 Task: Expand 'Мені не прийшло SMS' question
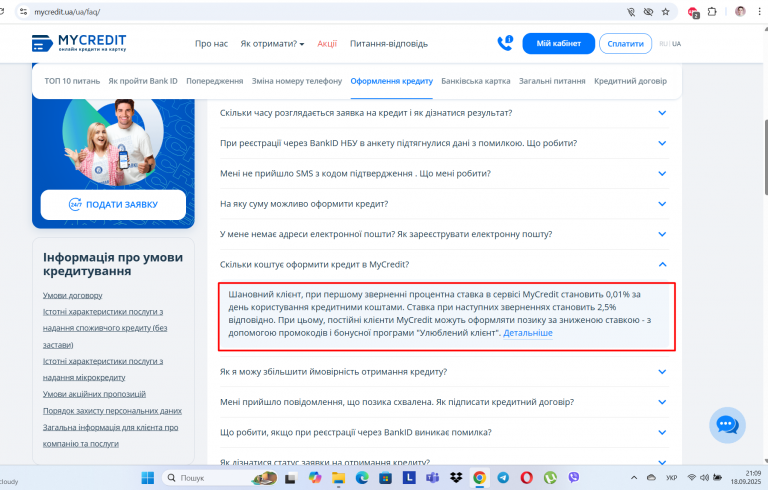coord(444,174)
